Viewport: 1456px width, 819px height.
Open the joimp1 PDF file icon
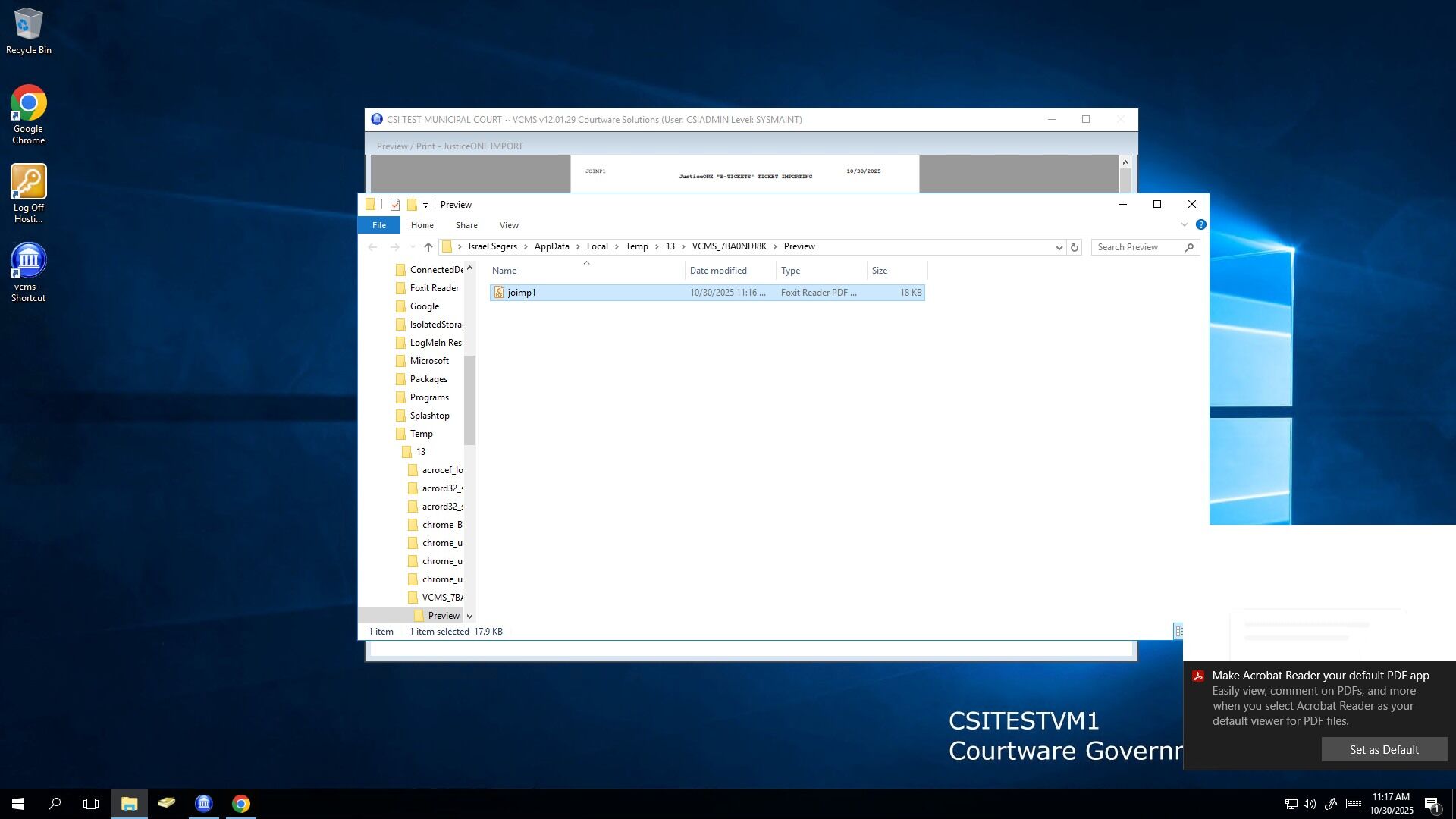tap(499, 293)
